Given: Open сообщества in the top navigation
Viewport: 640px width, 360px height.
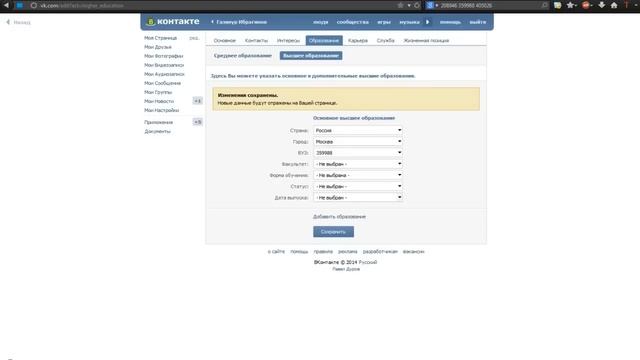Looking at the screenshot, I should click(x=353, y=22).
